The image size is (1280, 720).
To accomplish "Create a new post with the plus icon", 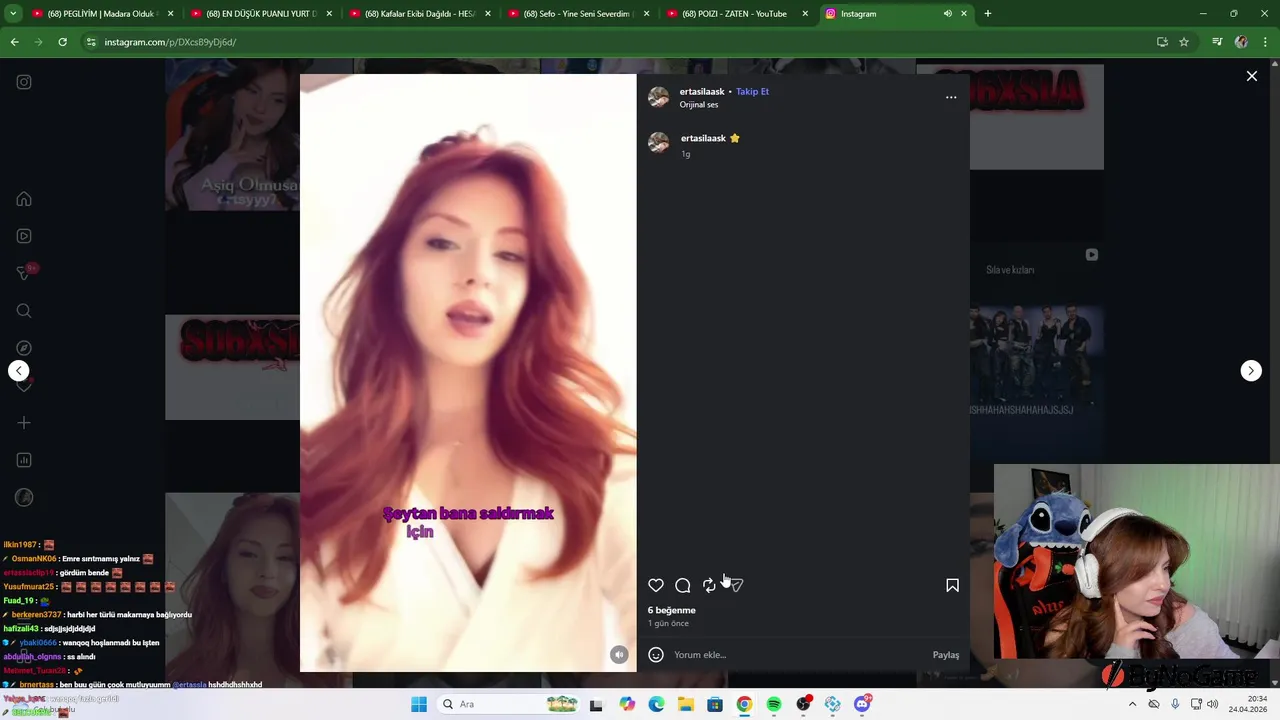I will pyautogui.click(x=24, y=423).
